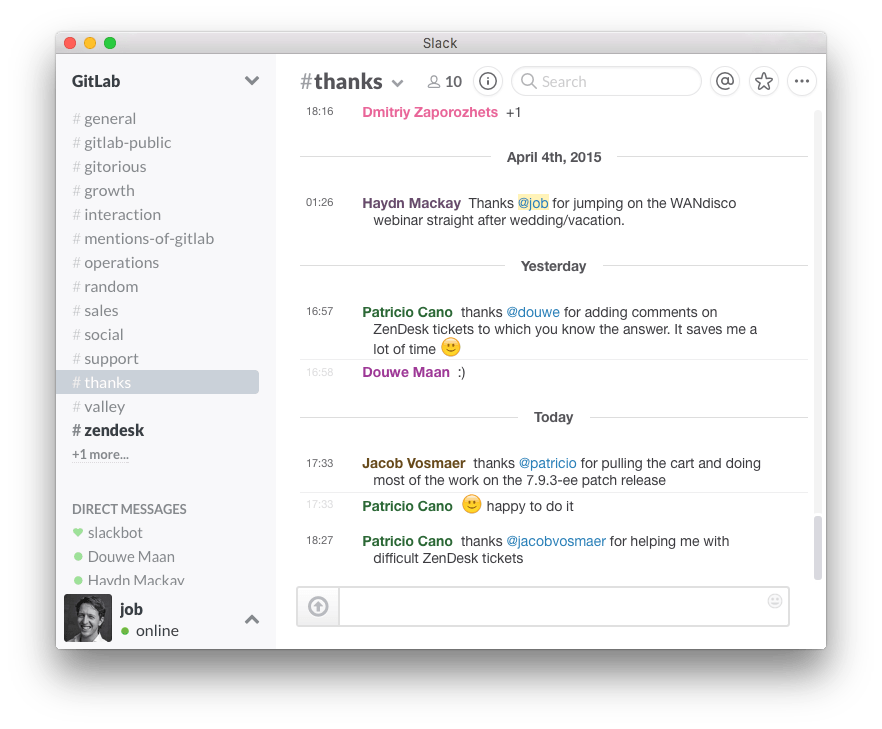This screenshot has height=729, width=882.
Task: Open the GitLab team menu chevron
Action: (251, 80)
